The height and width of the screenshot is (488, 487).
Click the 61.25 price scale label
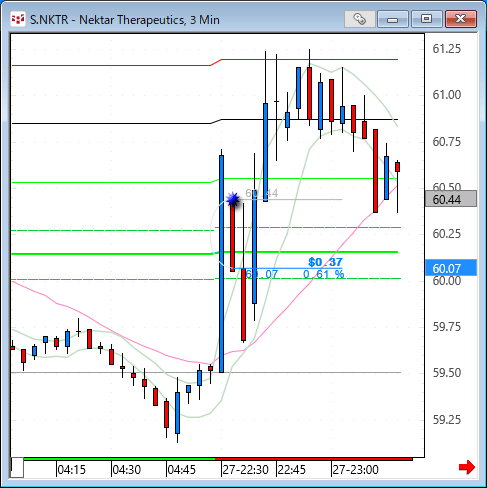pyautogui.click(x=447, y=49)
